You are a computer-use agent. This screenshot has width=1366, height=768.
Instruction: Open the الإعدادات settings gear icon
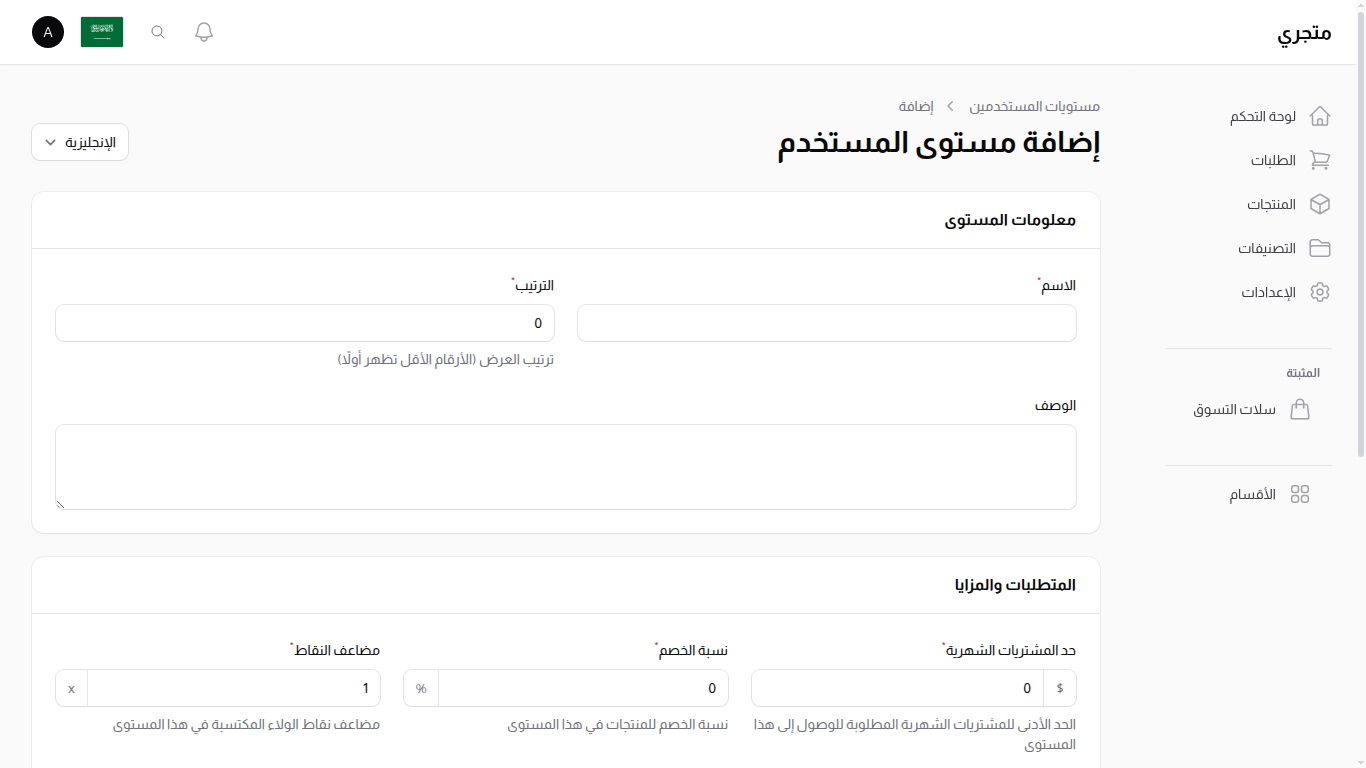[1320, 292]
